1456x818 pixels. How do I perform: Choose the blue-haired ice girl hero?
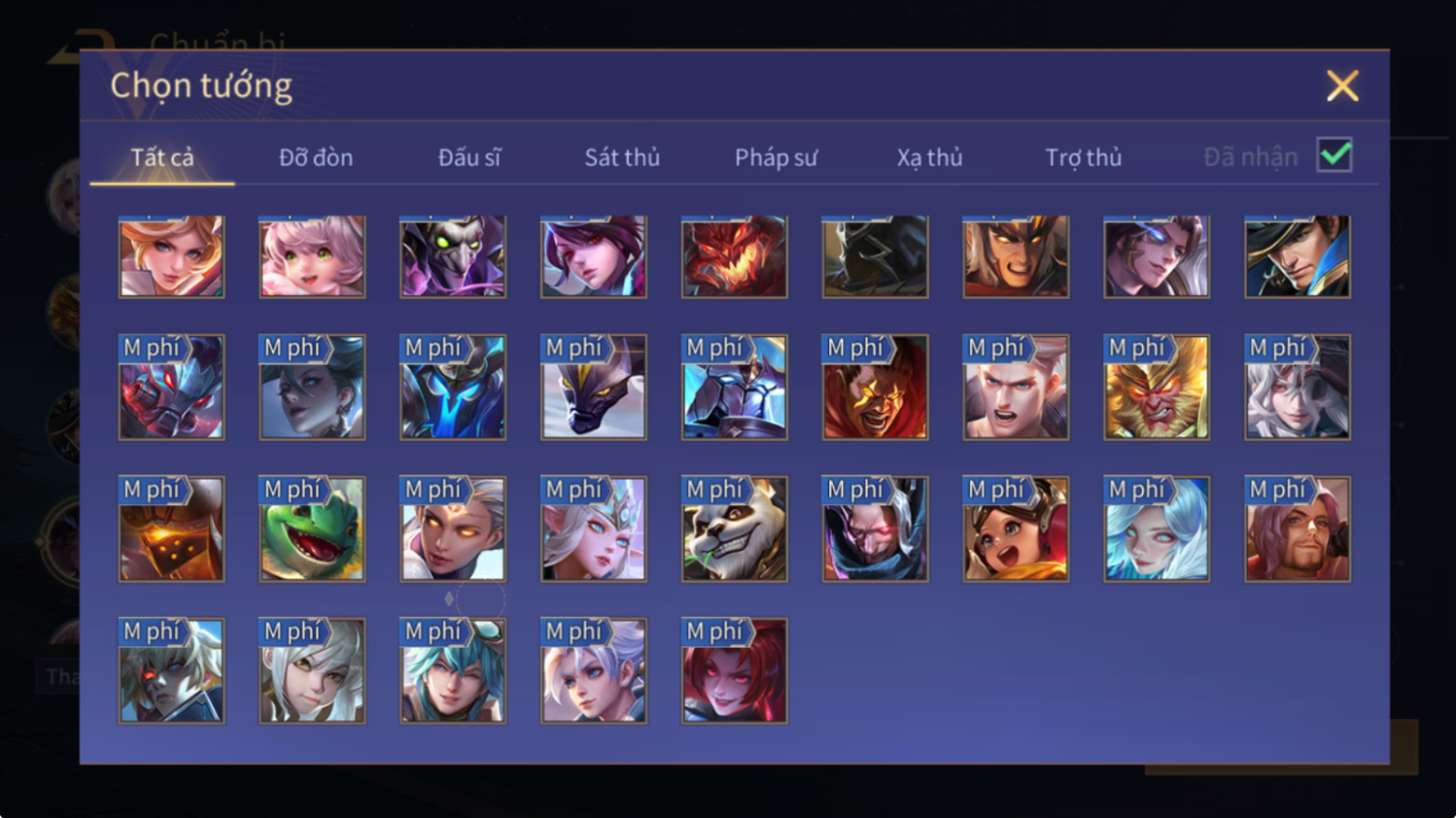[1156, 528]
